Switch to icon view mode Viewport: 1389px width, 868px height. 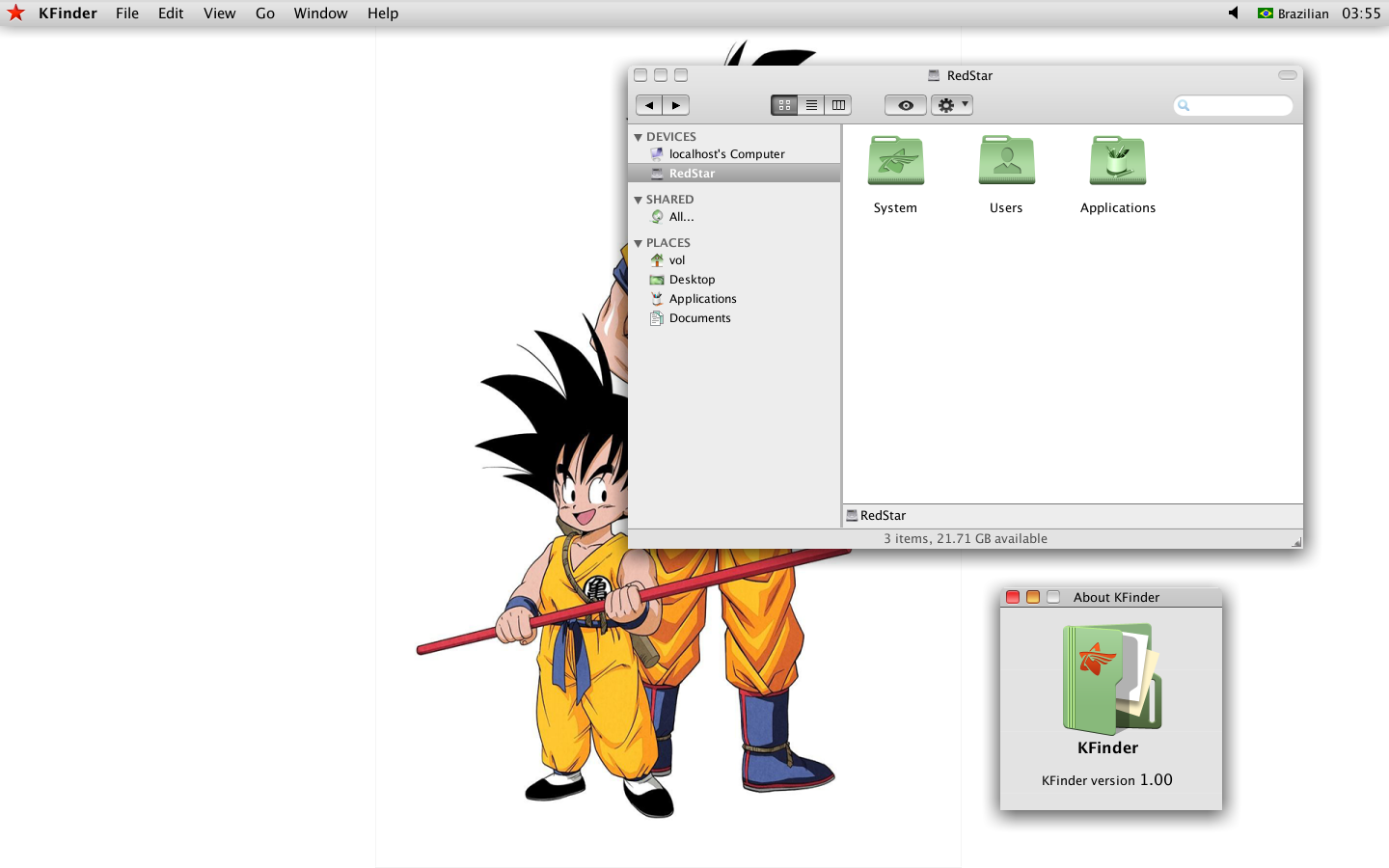784,105
